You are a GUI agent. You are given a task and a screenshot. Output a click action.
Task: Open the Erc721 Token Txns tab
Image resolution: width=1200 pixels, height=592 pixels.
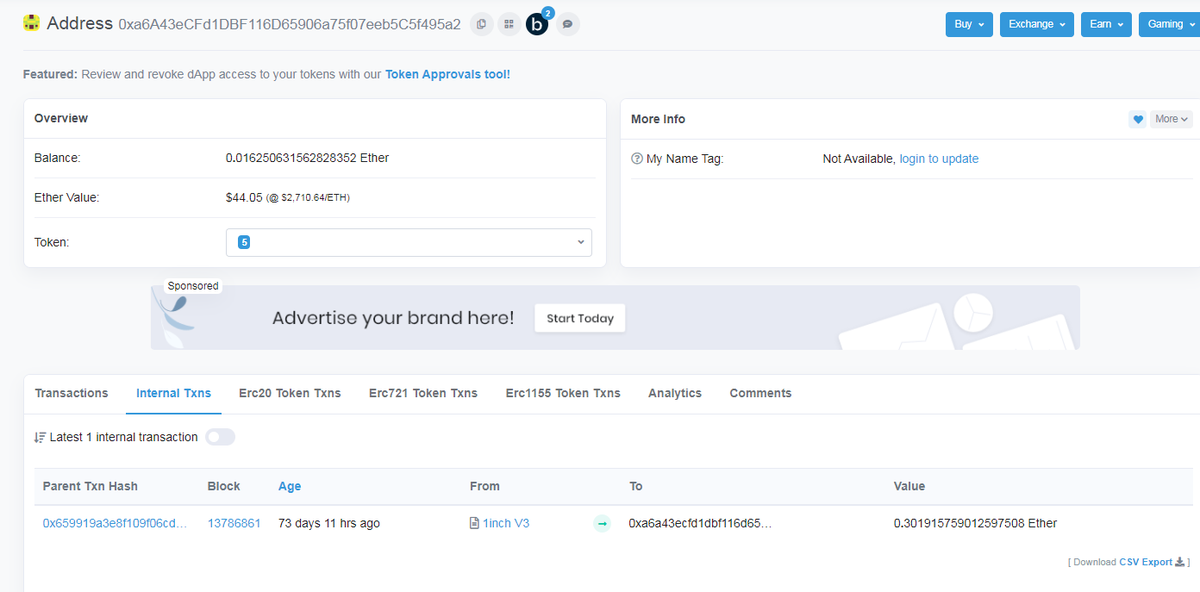423,393
